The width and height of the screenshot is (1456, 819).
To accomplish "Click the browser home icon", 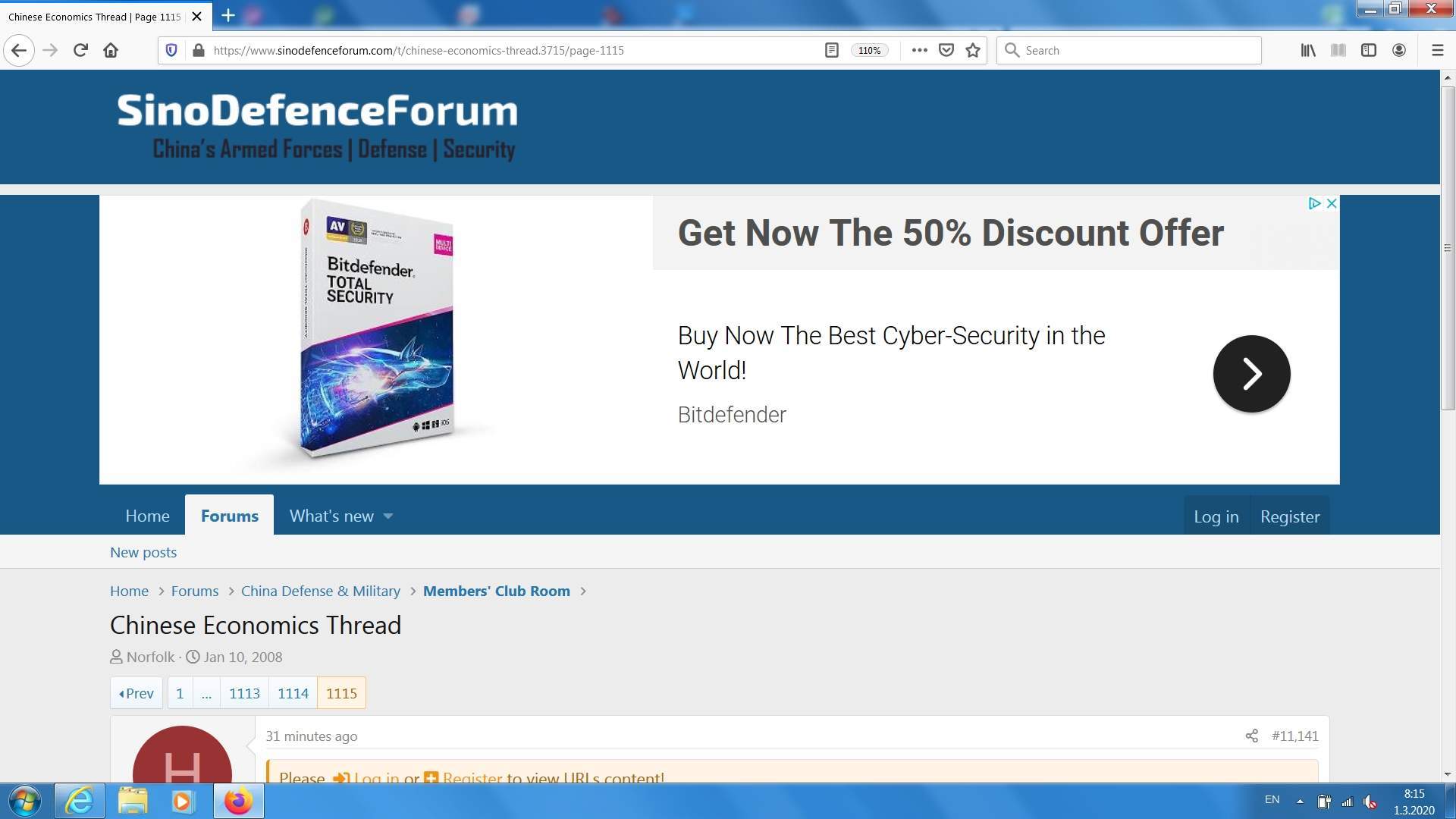I will (111, 50).
